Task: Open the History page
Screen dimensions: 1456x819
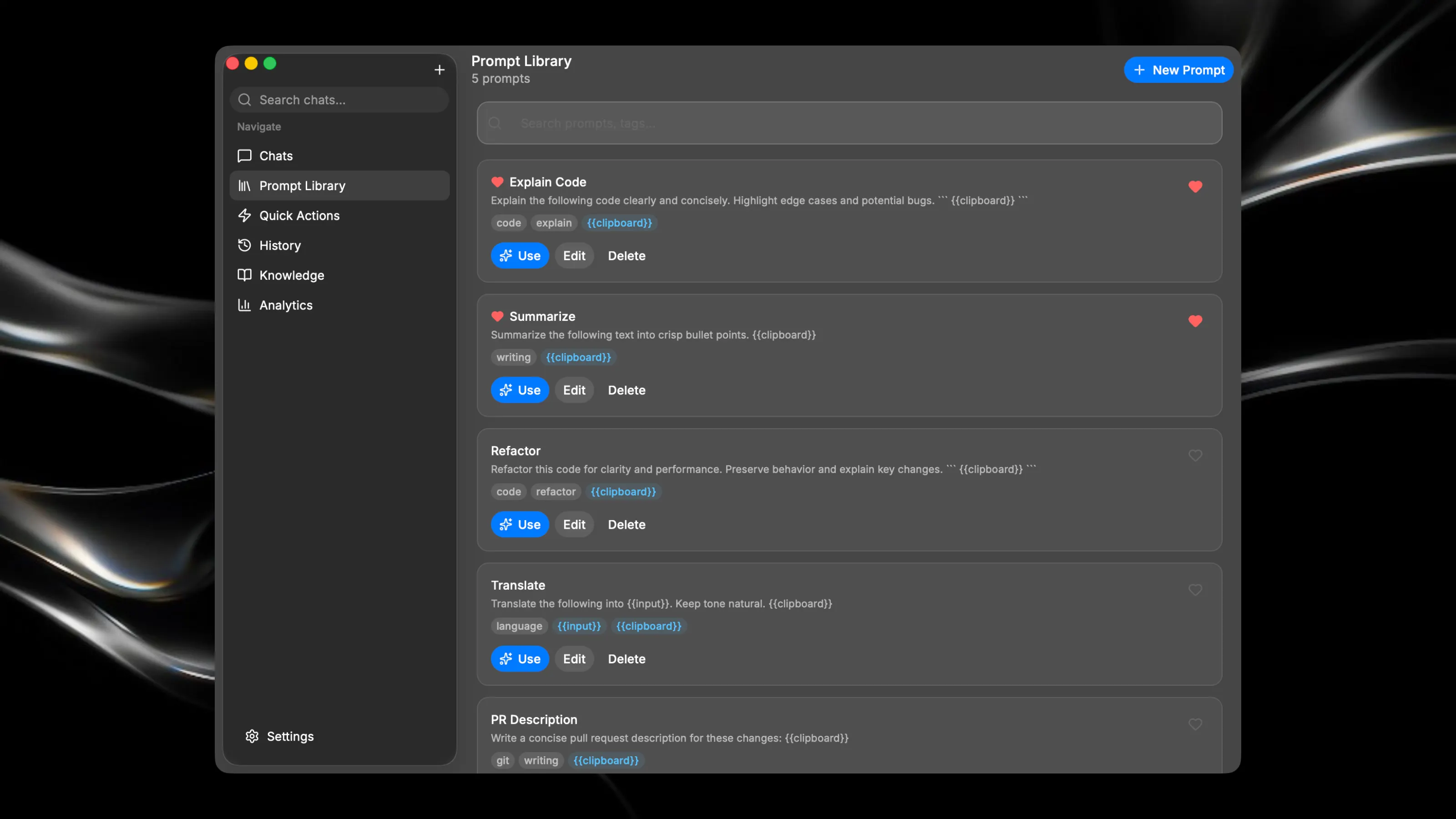Action: (339, 245)
